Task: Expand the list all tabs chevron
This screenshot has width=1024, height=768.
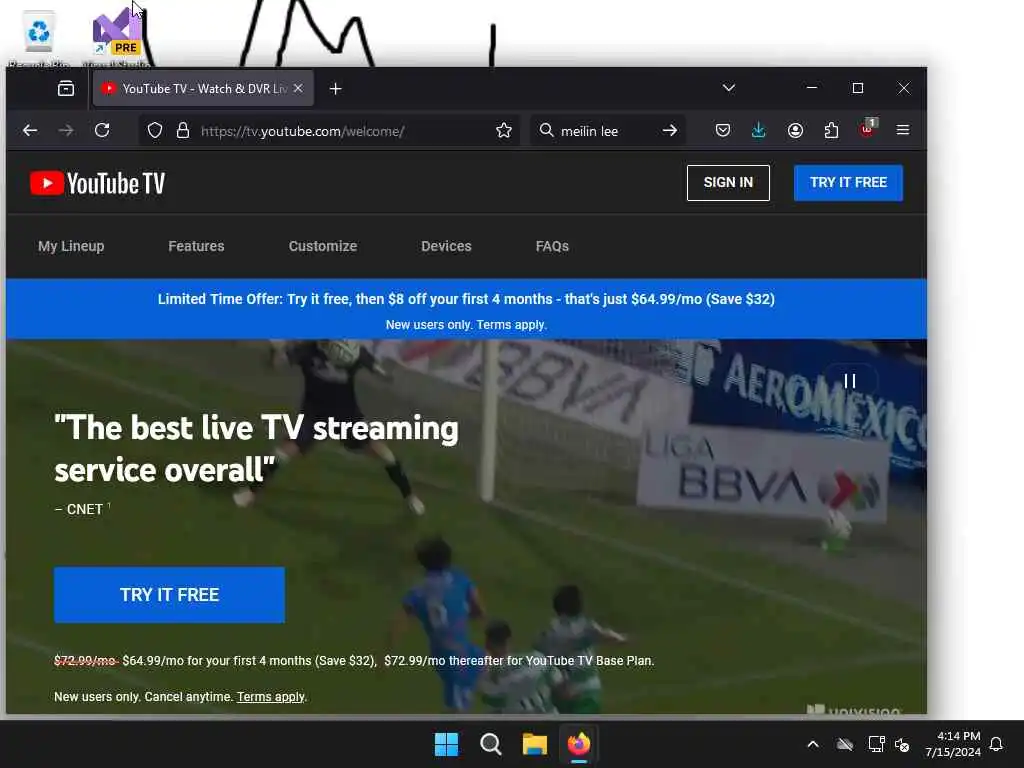Action: [729, 88]
